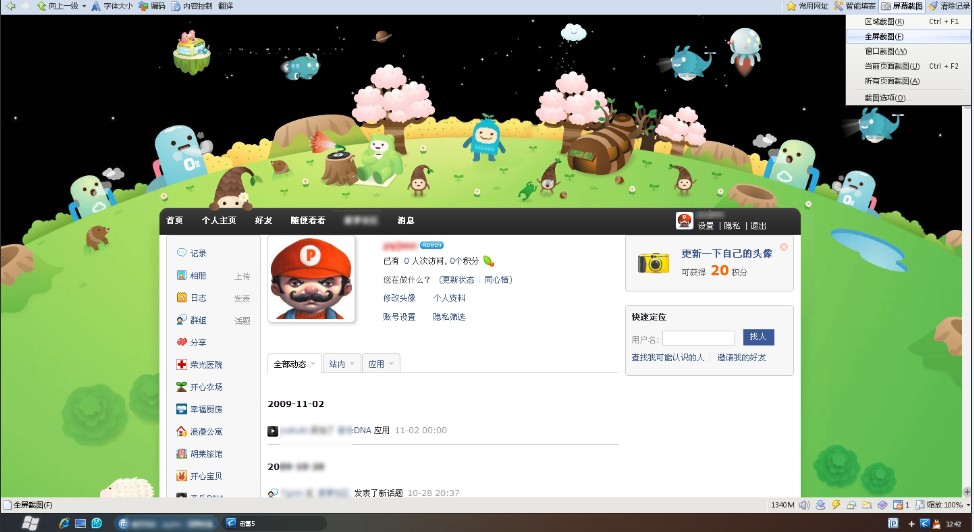Open 胡莱旅馆 app in sidebar
Viewport: 974px width, 532px height.
(x=206, y=454)
